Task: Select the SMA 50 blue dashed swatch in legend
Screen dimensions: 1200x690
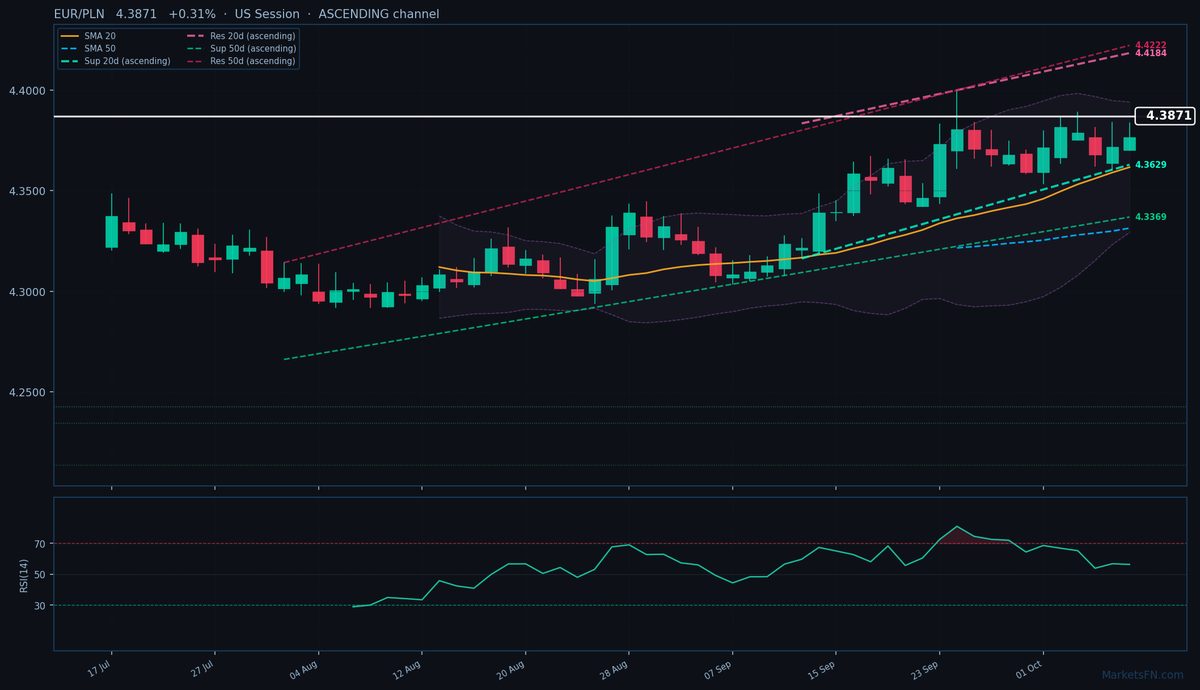Action: coord(70,48)
